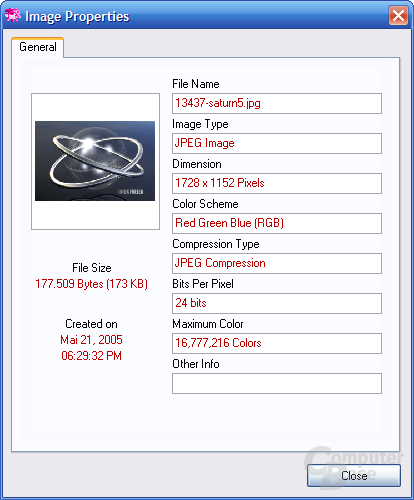Click the Dimension label
The width and height of the screenshot is (414, 500).
coord(197,164)
